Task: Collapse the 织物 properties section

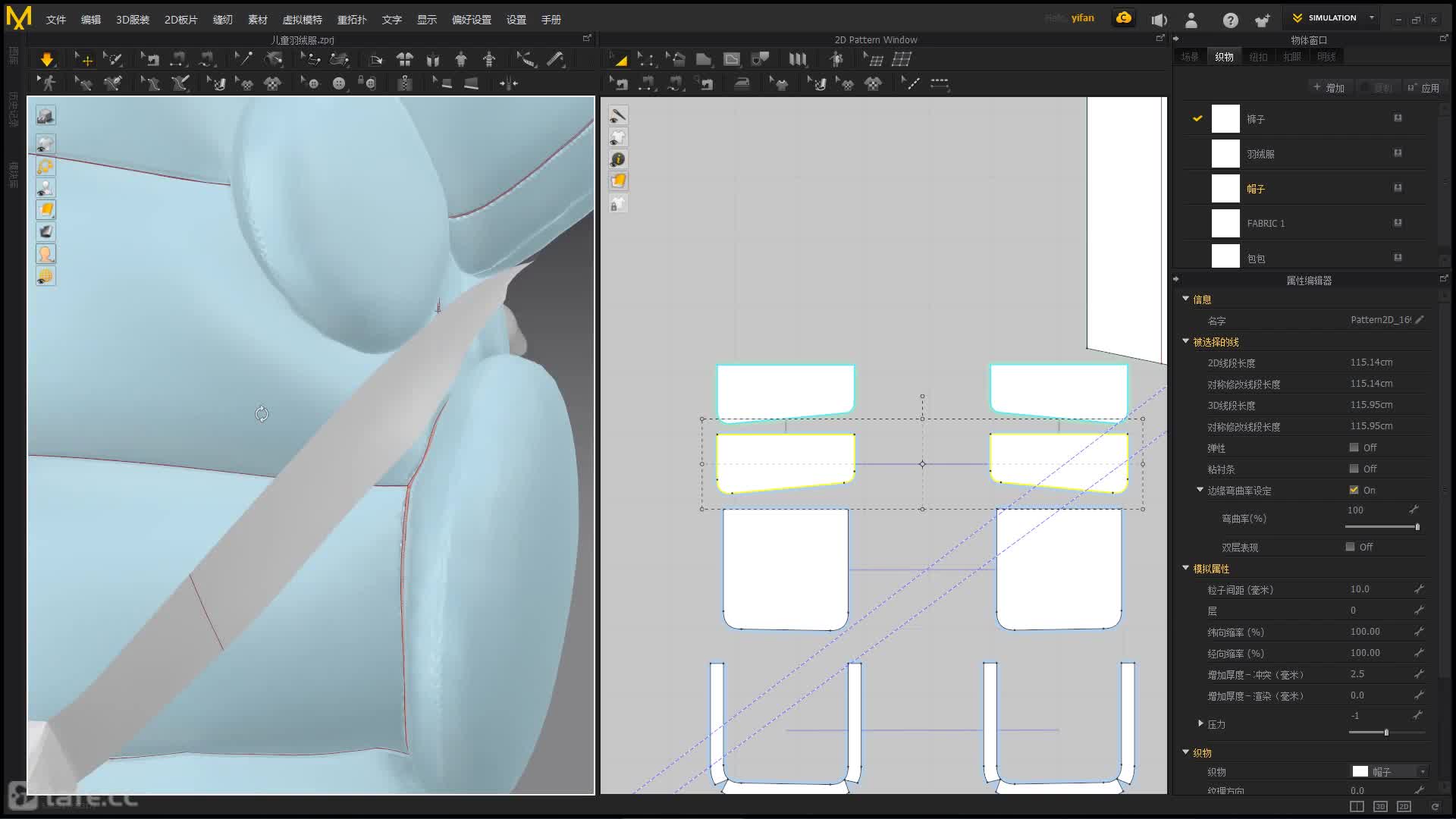Action: [x=1186, y=752]
